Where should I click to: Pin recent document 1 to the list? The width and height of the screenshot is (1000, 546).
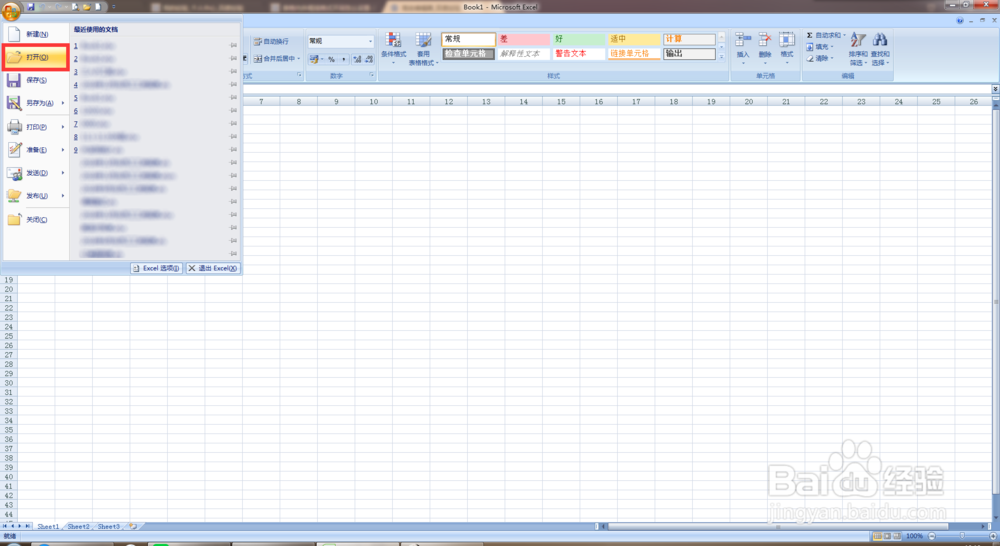233,46
